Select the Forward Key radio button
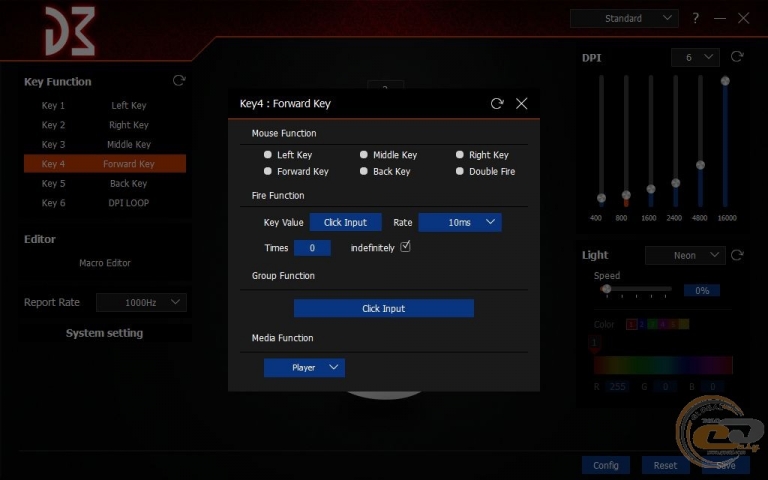Image resolution: width=768 pixels, height=480 pixels. click(267, 171)
